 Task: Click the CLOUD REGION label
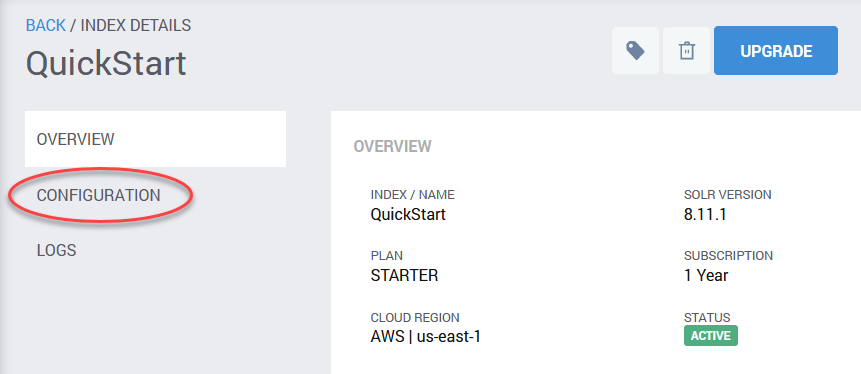click(x=415, y=317)
